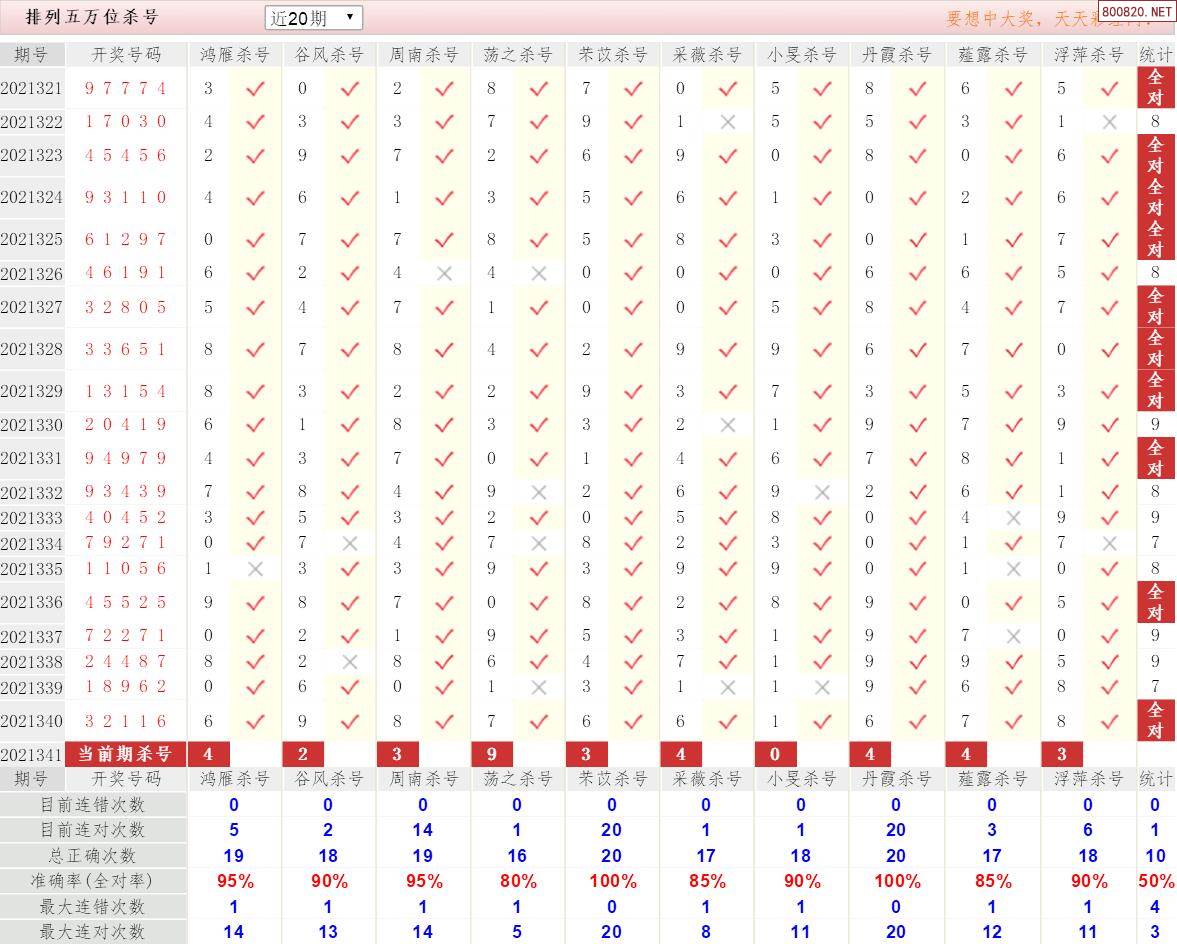
Task: Click the 开奖号码 column header at top
Action: click(x=126, y=55)
